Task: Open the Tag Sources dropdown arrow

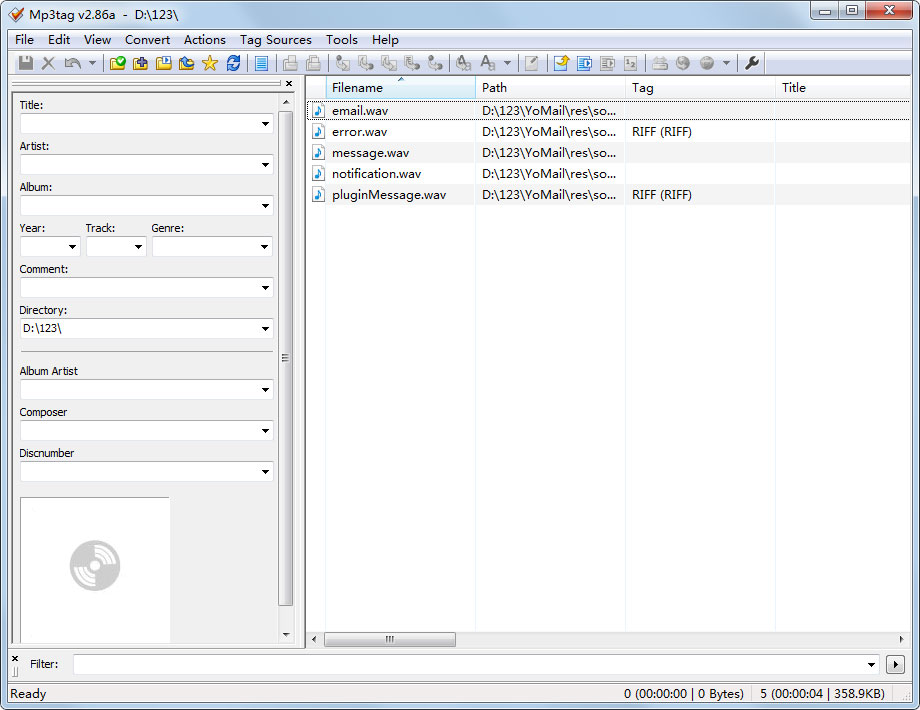Action: [726, 63]
